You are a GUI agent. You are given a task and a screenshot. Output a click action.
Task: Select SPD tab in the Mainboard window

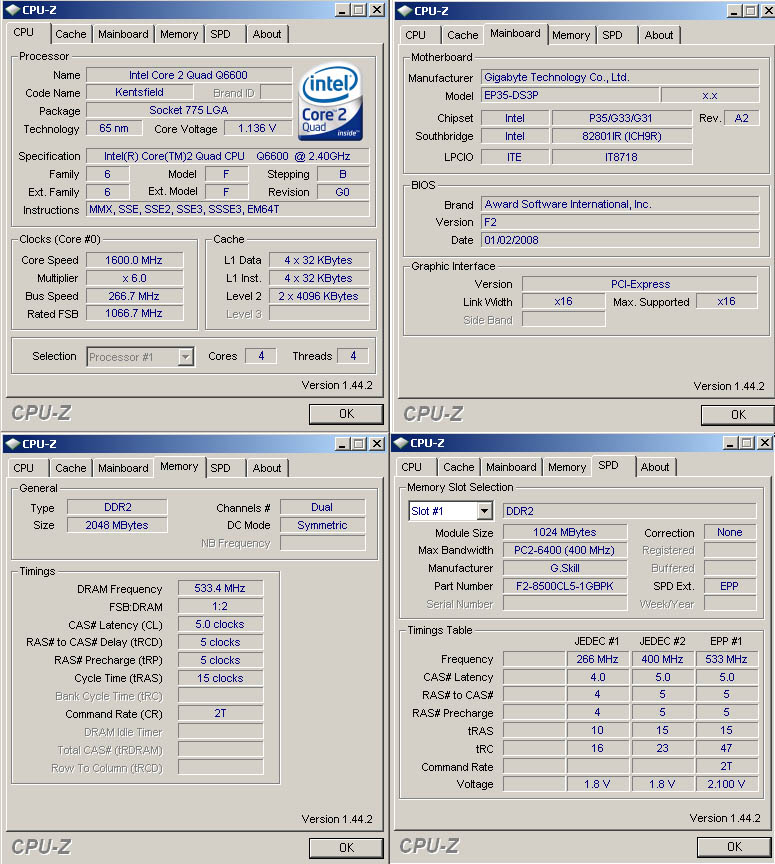coord(612,35)
